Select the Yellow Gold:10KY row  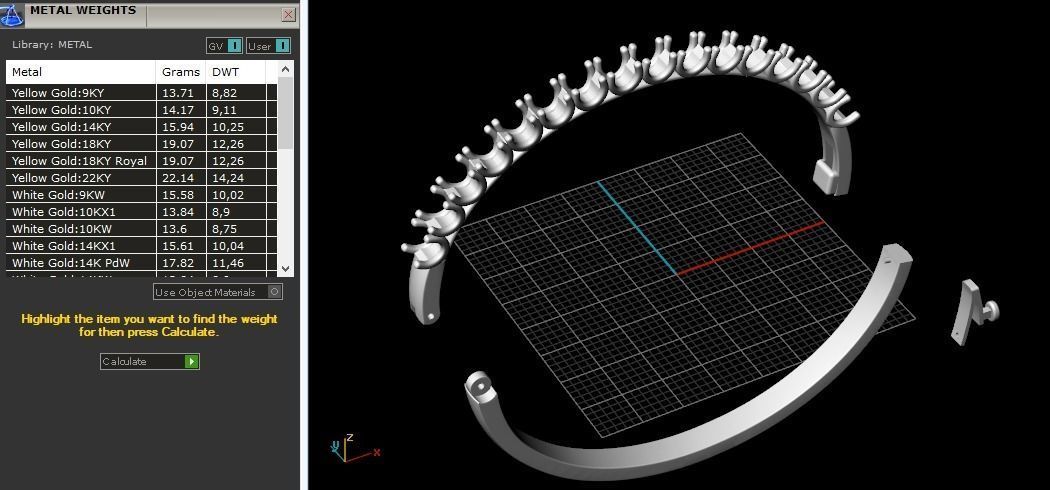pos(141,110)
